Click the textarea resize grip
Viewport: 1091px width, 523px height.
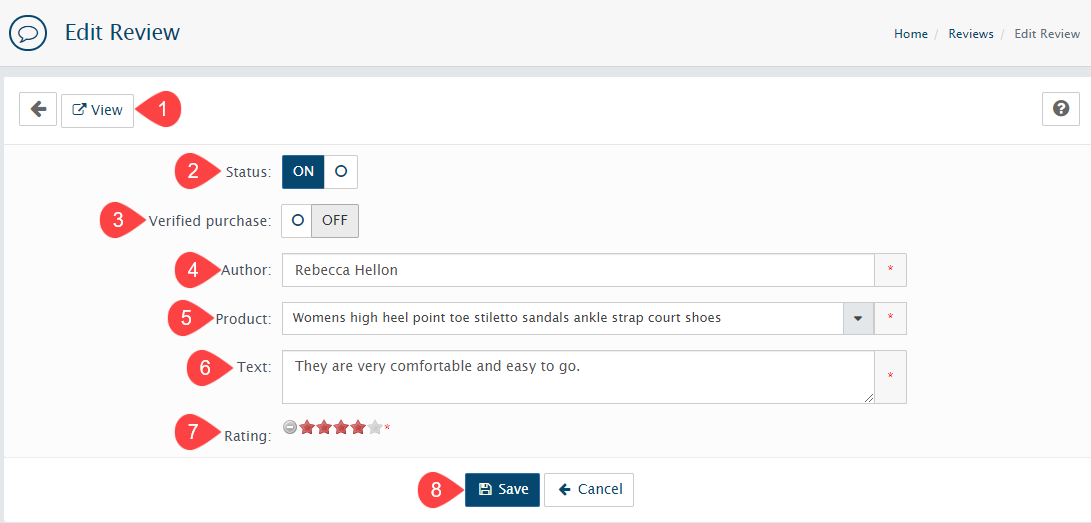tap(869, 398)
